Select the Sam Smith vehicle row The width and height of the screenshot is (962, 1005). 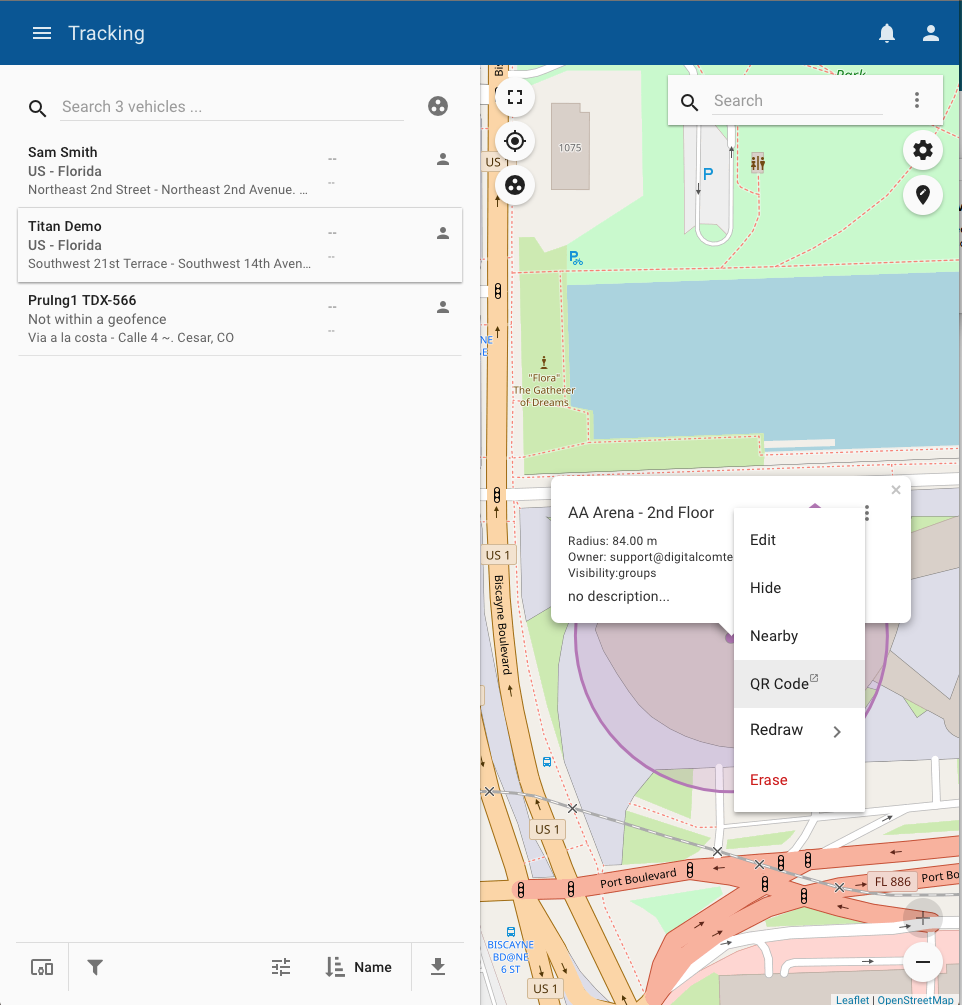[240, 170]
